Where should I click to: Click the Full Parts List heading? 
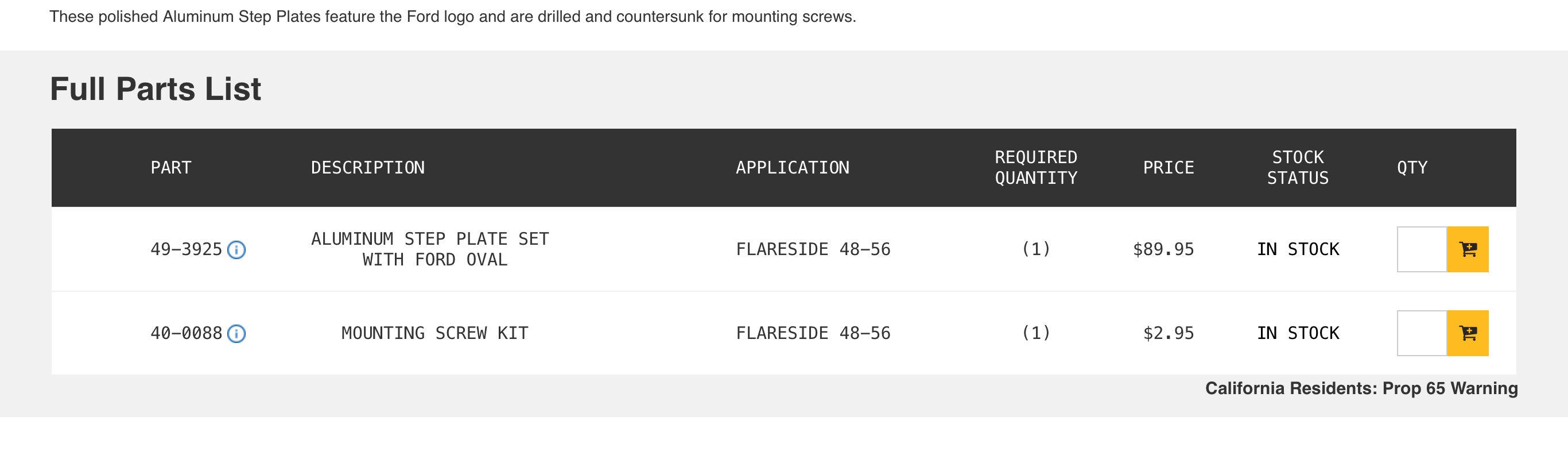(155, 89)
